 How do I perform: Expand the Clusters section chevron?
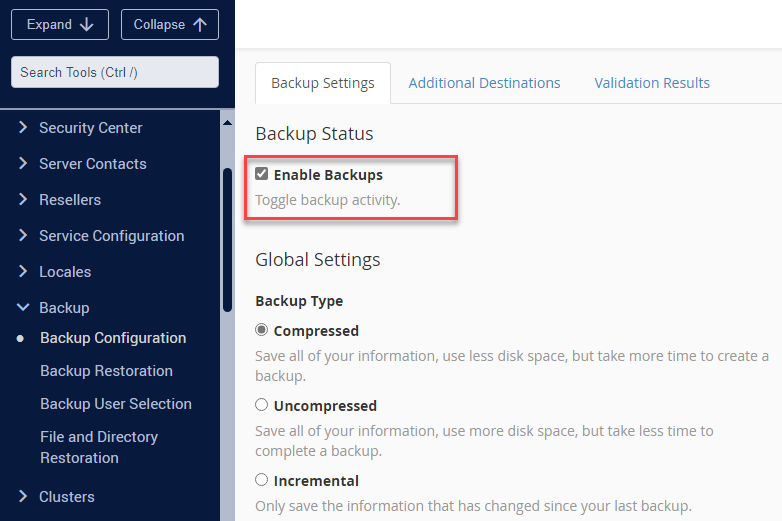pos(23,497)
